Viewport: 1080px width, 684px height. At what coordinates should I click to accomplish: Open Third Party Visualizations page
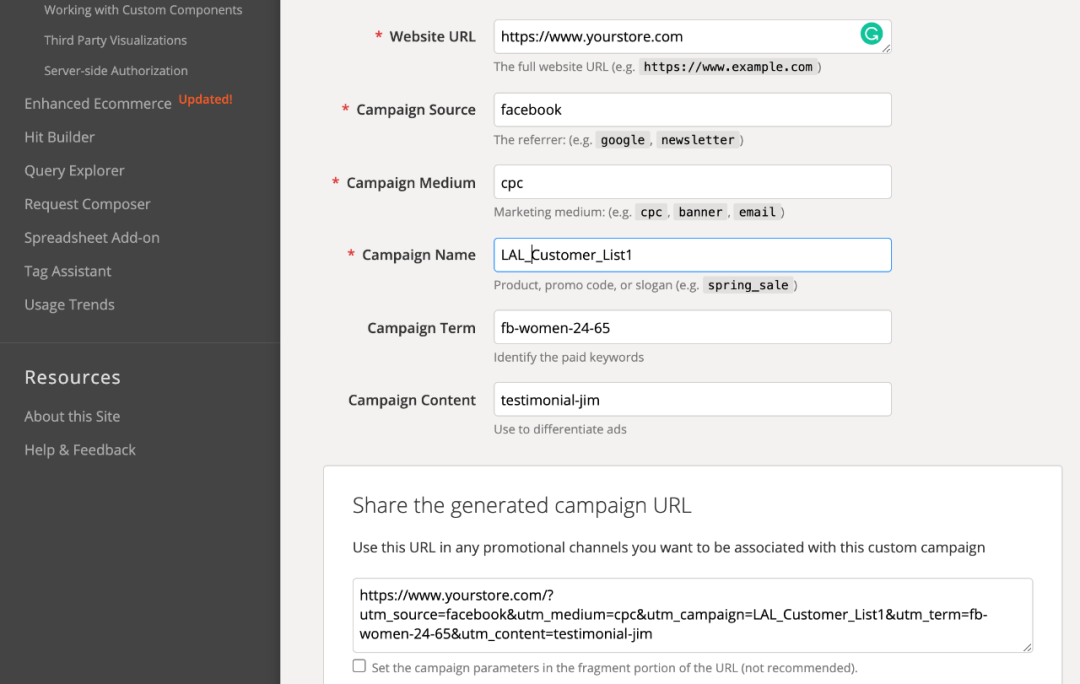coord(116,40)
